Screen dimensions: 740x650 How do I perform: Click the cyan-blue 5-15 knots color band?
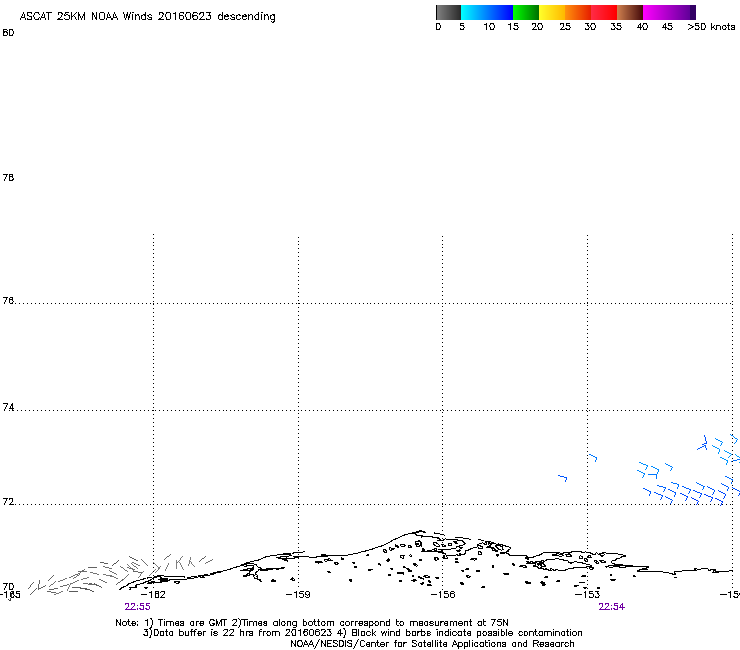487,12
